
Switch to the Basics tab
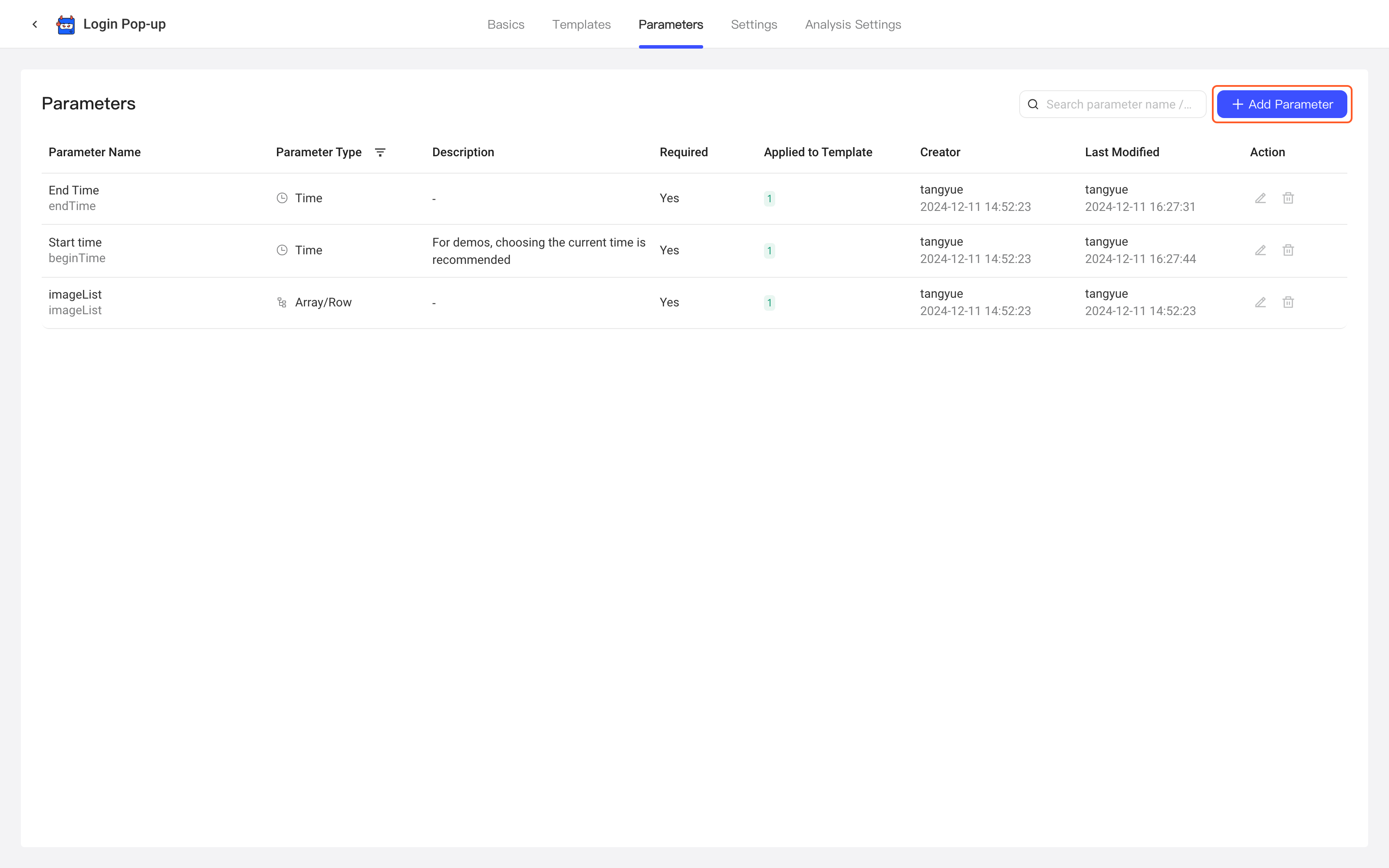(506, 25)
